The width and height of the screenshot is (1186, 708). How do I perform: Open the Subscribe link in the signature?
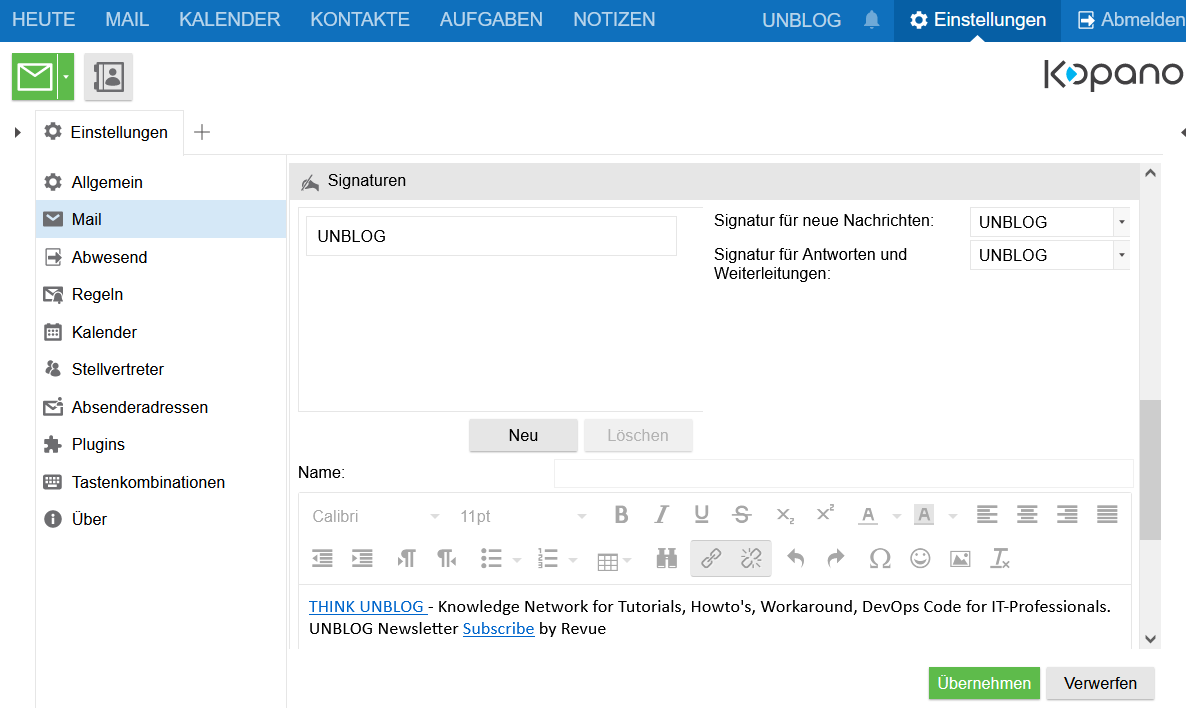(x=498, y=628)
